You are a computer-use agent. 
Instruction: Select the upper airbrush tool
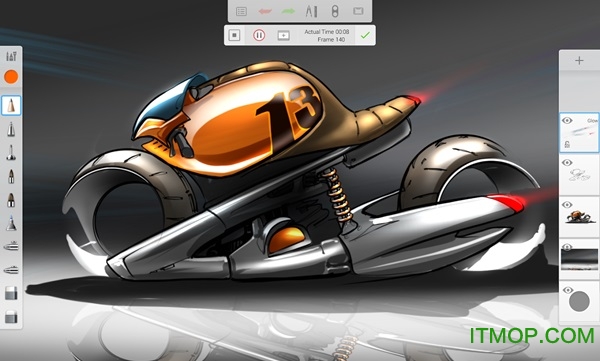tap(11, 246)
